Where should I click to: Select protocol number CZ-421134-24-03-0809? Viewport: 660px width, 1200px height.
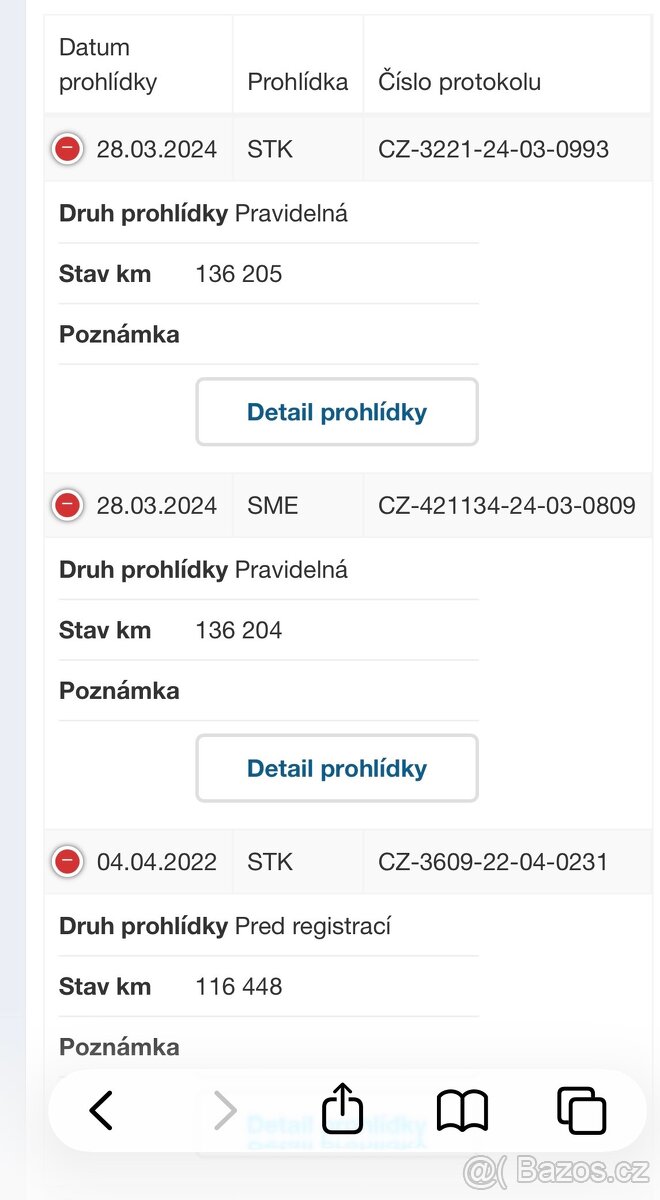point(506,506)
